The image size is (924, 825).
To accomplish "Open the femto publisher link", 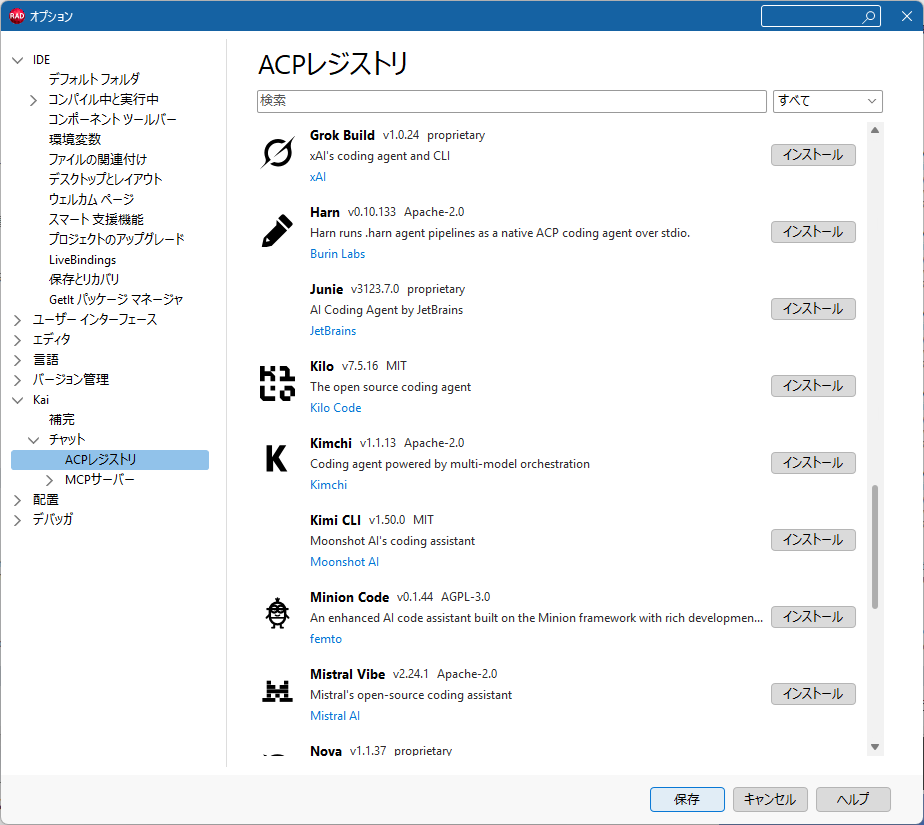I will [325, 639].
